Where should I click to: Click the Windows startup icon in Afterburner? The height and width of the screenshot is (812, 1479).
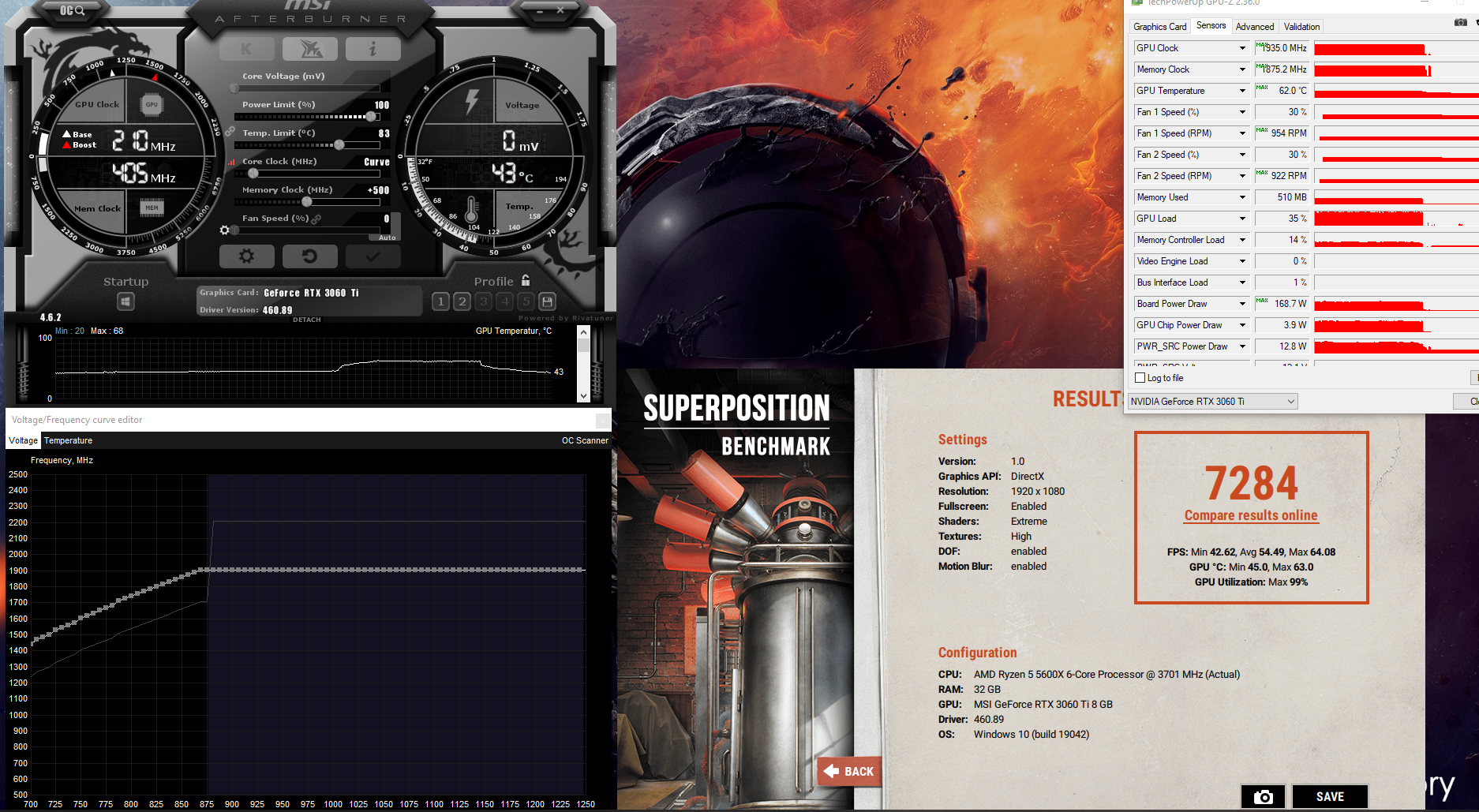(x=125, y=301)
